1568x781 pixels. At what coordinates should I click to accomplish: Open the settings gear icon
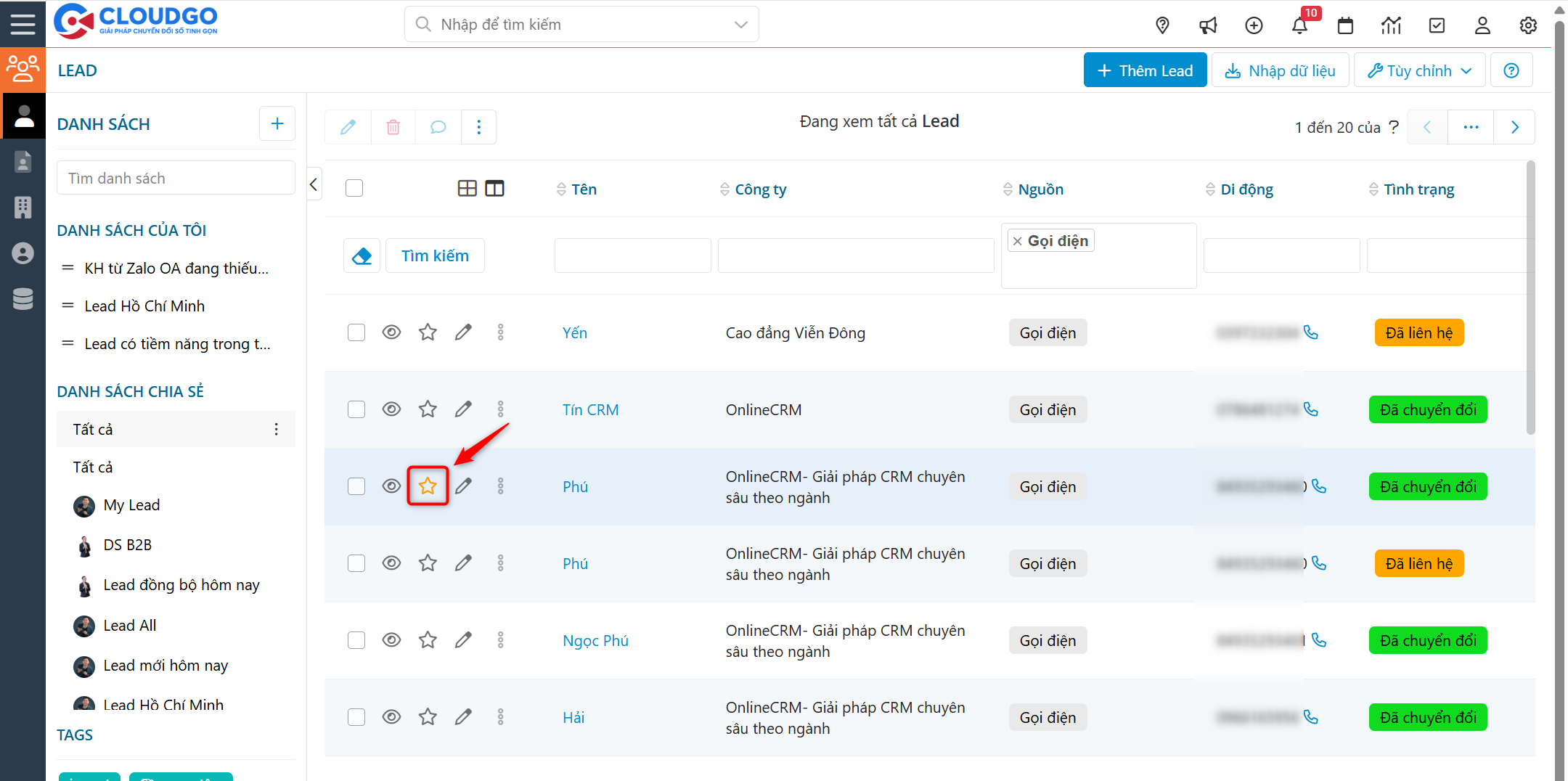point(1528,25)
